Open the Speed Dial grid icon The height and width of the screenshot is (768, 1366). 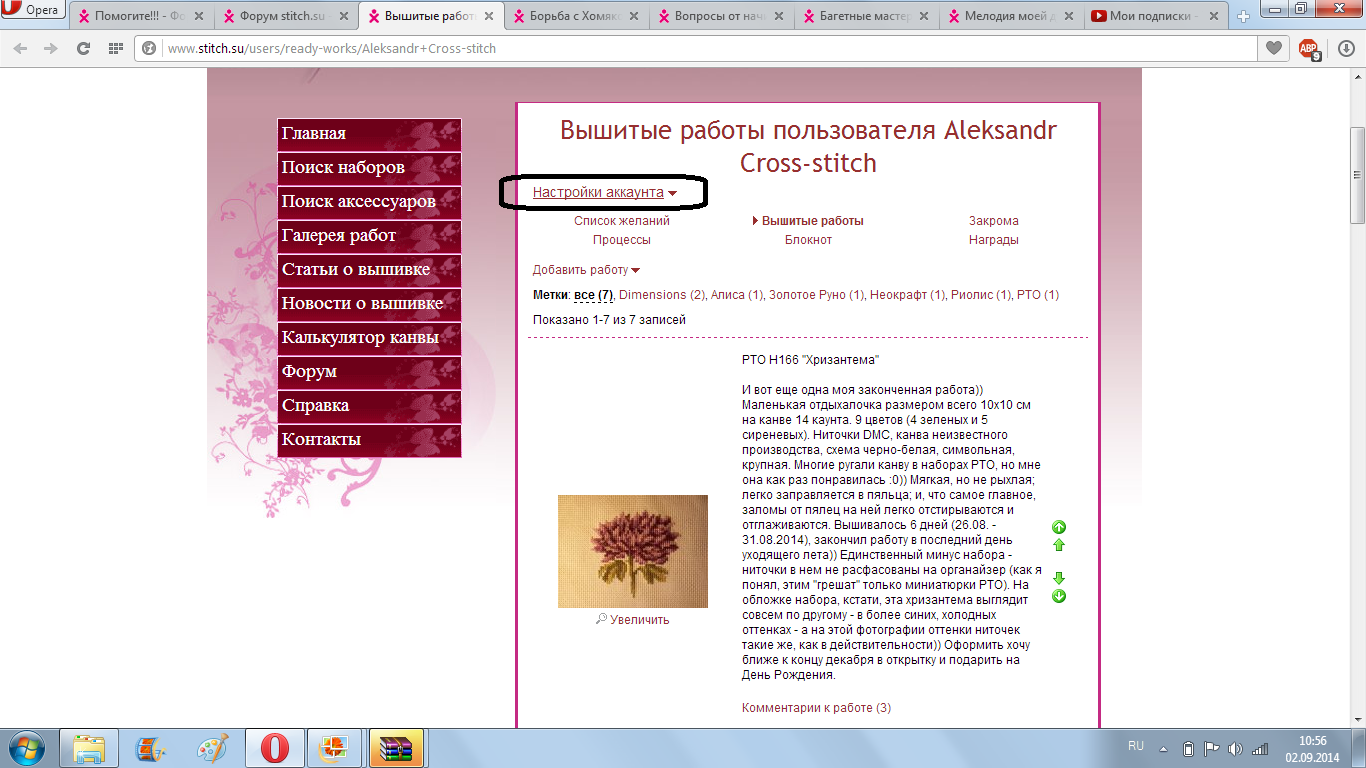[x=116, y=48]
